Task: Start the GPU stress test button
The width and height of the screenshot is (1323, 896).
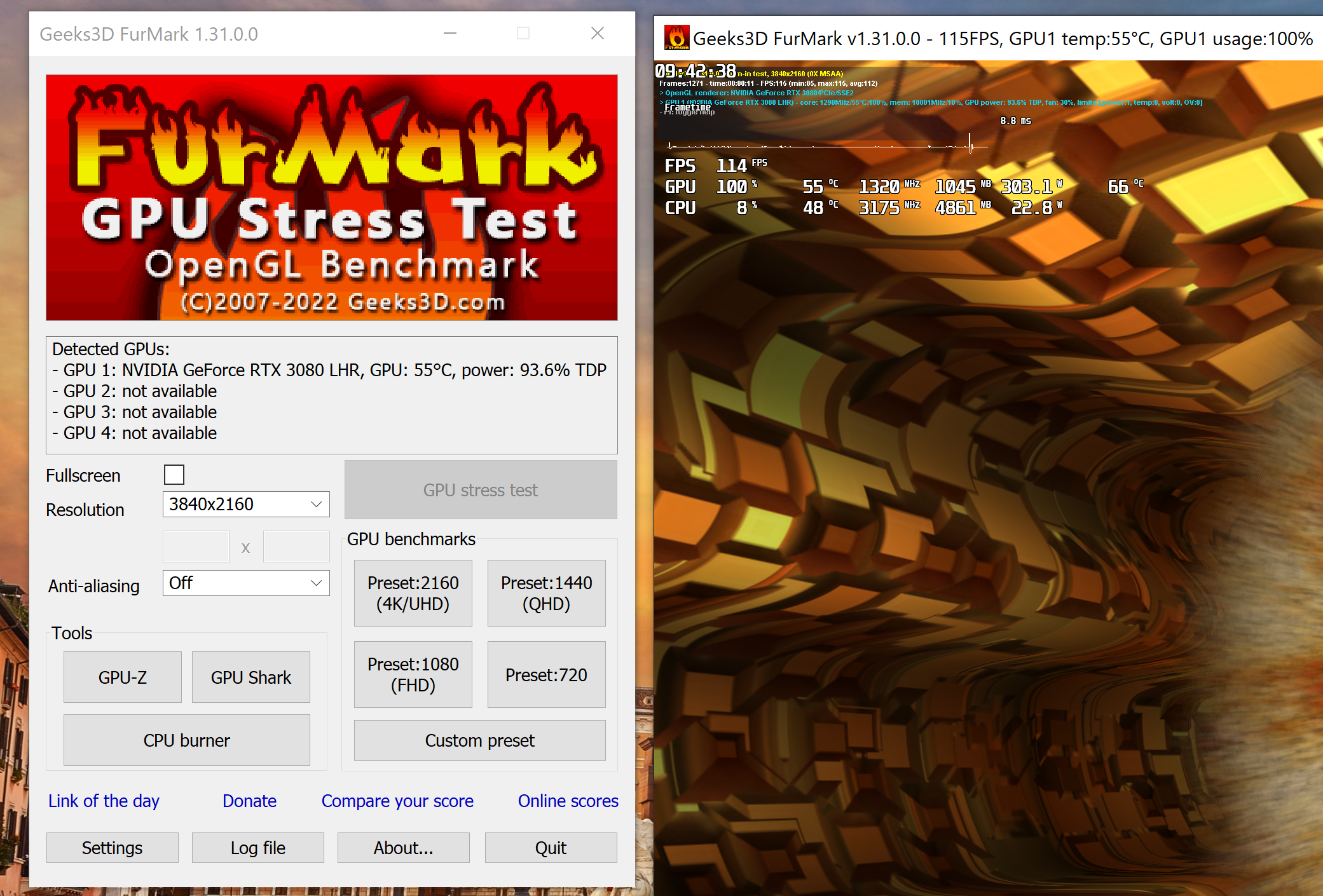Action: pyautogui.click(x=481, y=490)
